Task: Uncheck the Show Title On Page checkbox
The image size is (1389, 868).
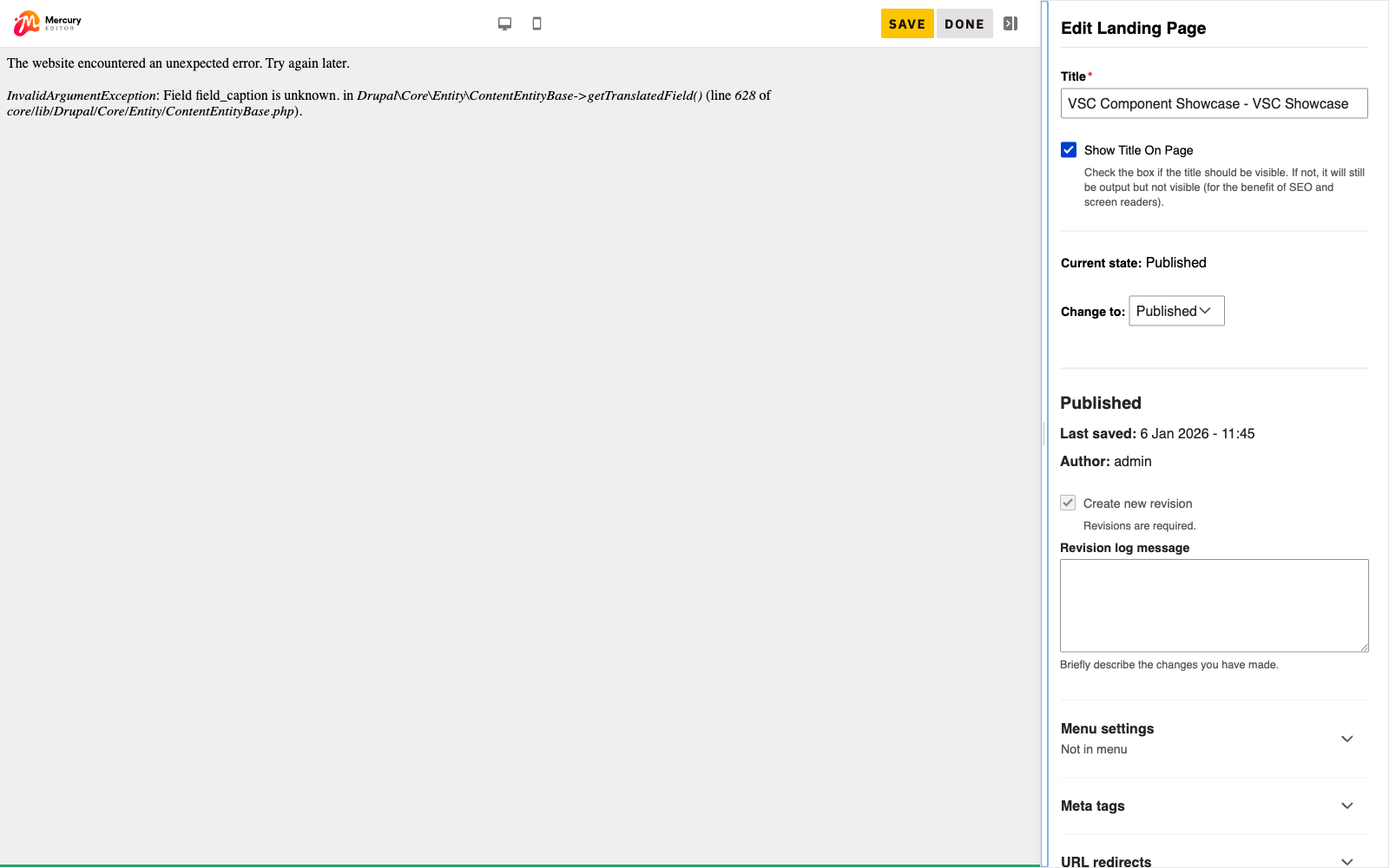Action: tap(1069, 150)
